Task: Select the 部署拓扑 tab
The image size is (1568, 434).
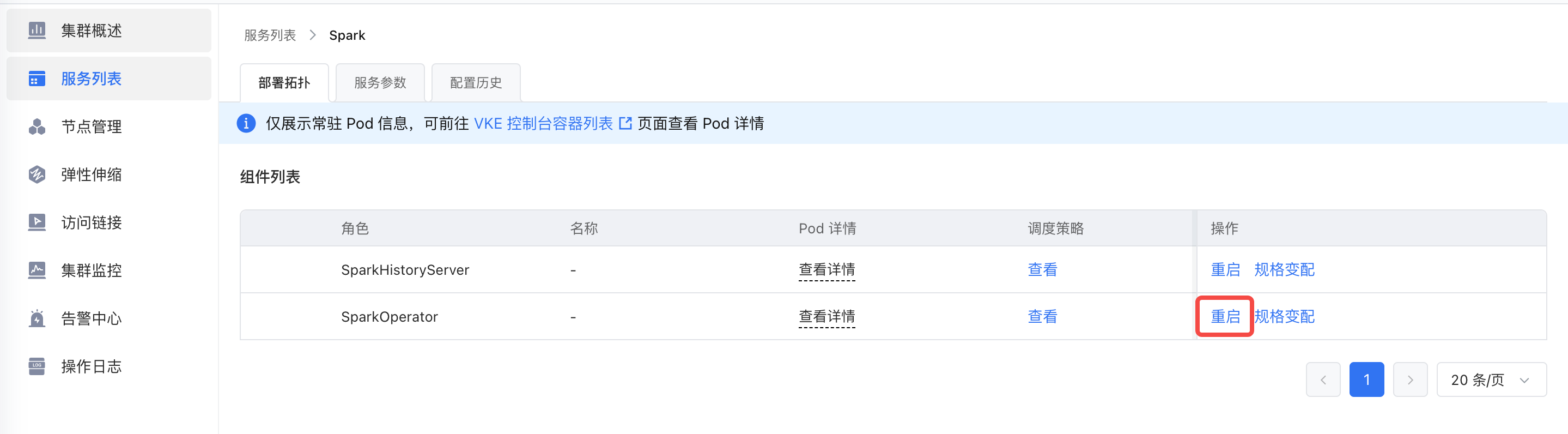Action: 284,83
